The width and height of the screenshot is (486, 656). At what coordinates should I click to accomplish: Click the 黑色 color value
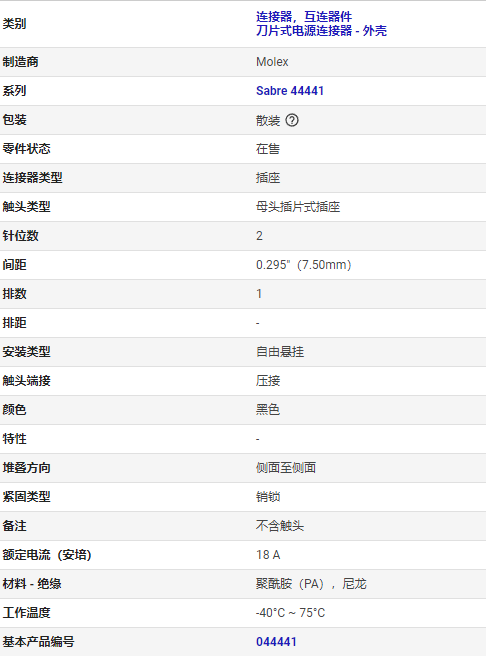pyautogui.click(x=268, y=410)
